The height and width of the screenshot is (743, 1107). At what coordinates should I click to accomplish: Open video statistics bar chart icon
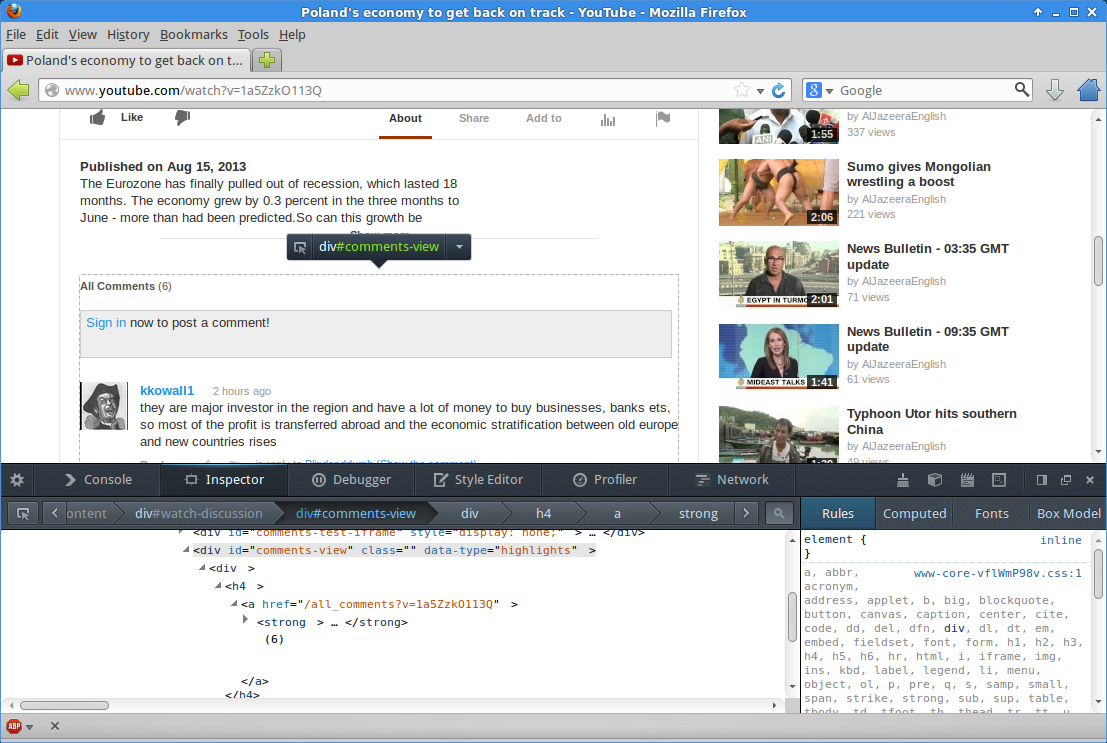point(607,119)
